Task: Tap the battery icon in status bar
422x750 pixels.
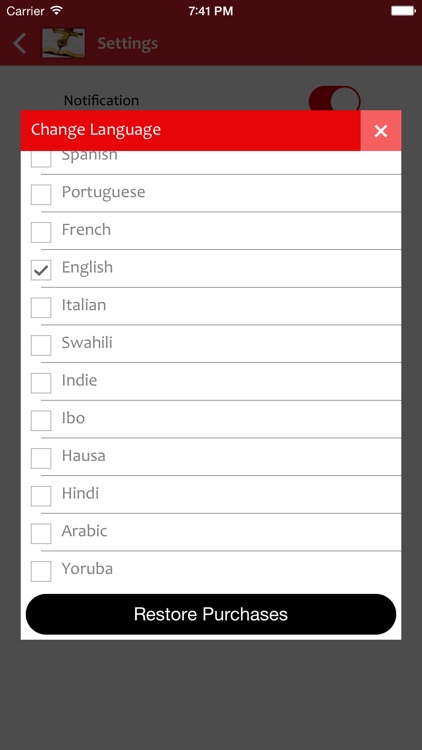Action: click(x=403, y=11)
